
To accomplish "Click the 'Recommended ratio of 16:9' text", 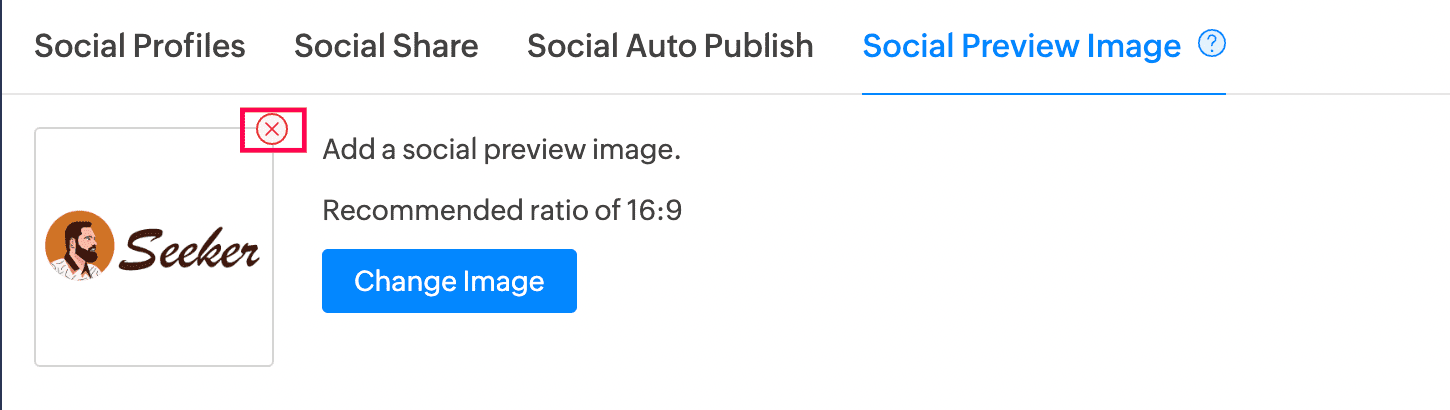I will [x=502, y=210].
